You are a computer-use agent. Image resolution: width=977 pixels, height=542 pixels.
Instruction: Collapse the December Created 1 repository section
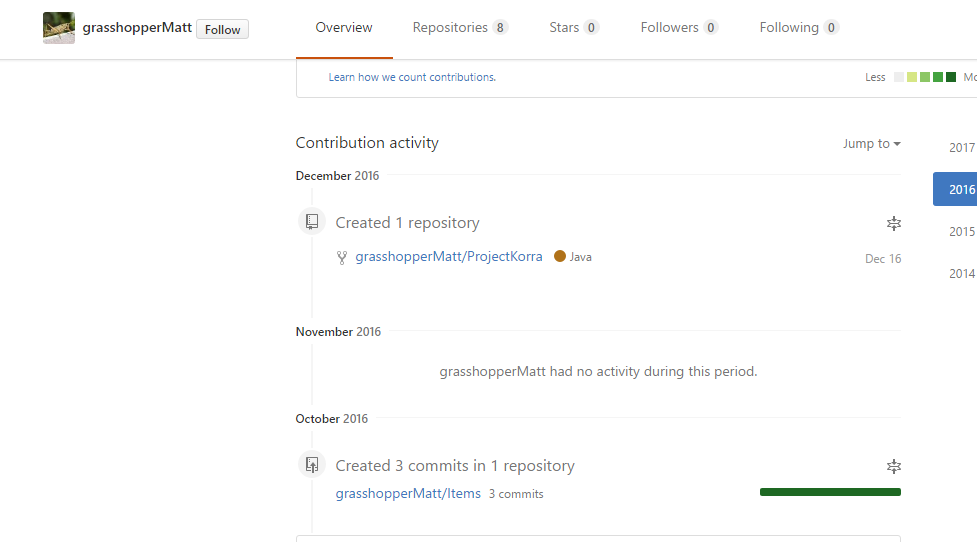[x=894, y=224]
